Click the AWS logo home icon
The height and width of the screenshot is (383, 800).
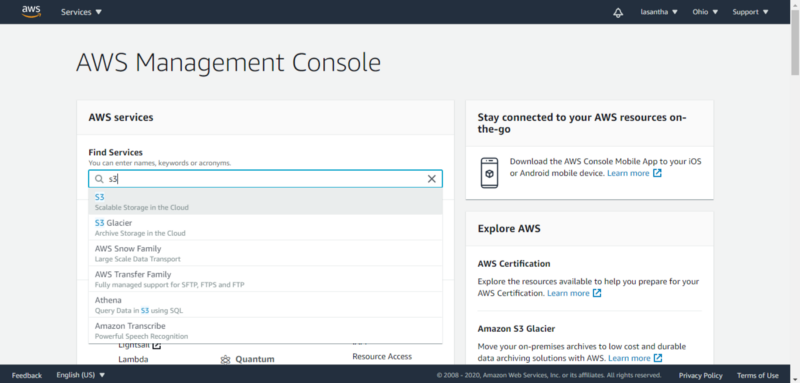point(31,11)
